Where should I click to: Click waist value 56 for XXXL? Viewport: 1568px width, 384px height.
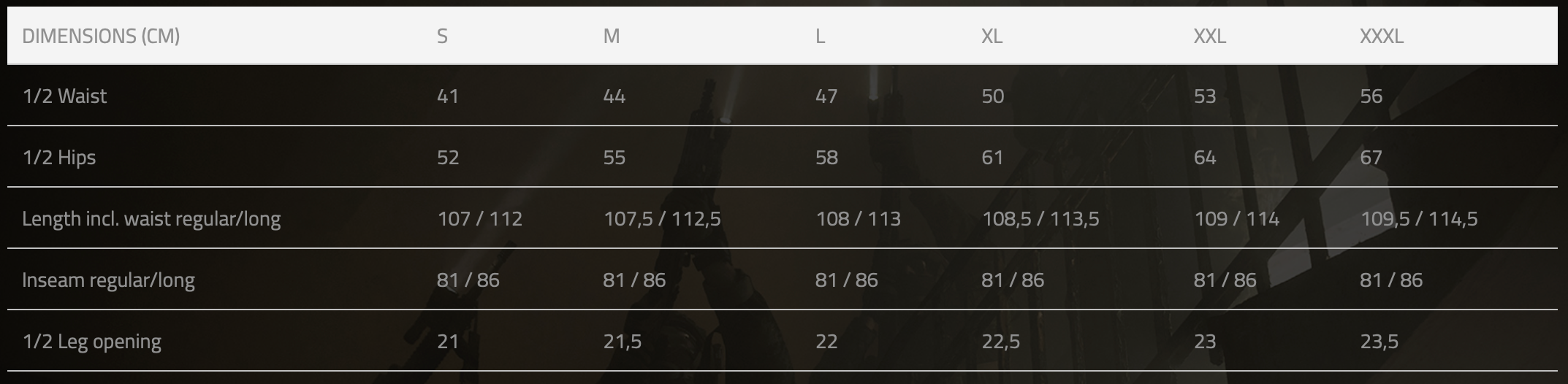[1371, 96]
